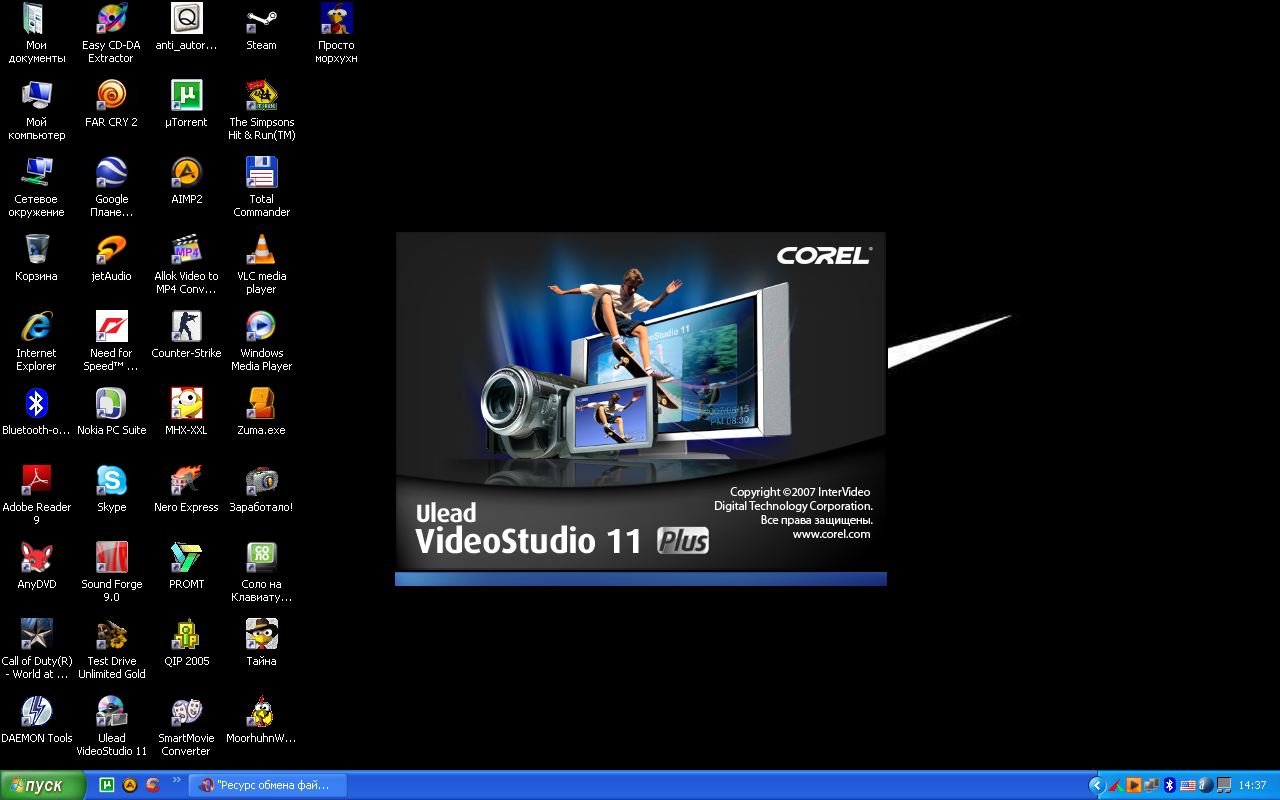The height and width of the screenshot is (800, 1280).
Task: Select the Bluetooth desktop shortcut icon
Action: click(36, 404)
